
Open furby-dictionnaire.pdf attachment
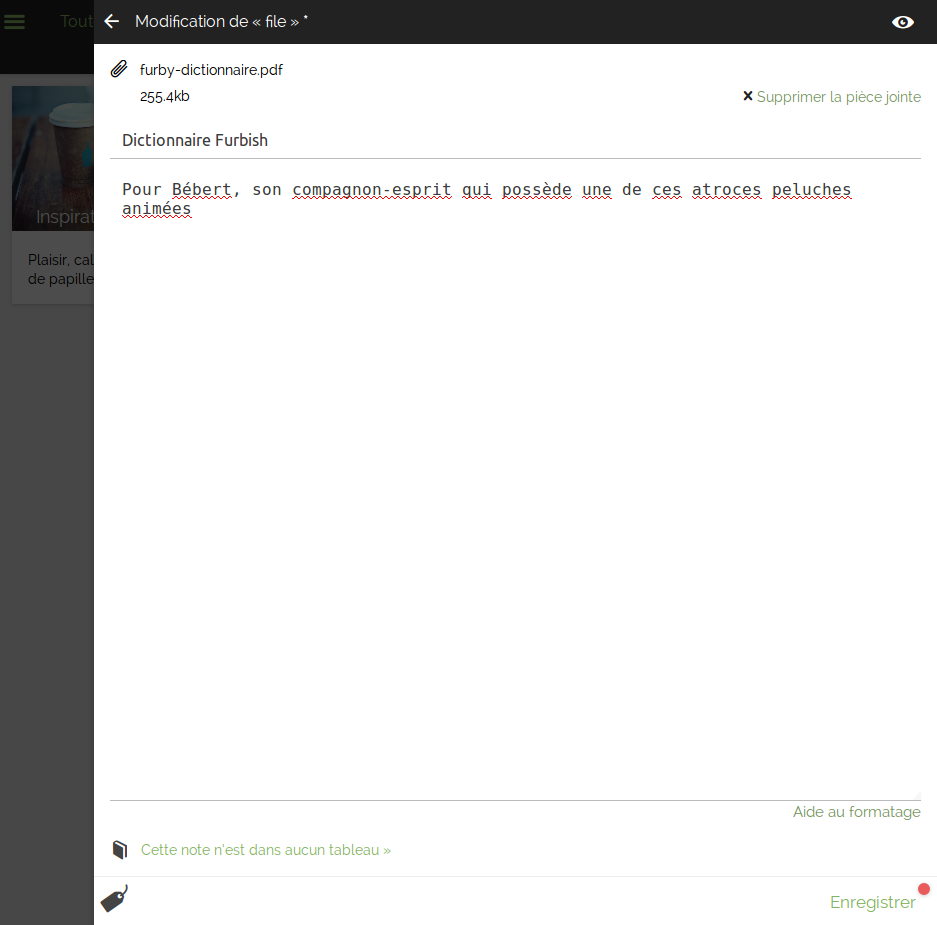pyautogui.click(x=211, y=70)
